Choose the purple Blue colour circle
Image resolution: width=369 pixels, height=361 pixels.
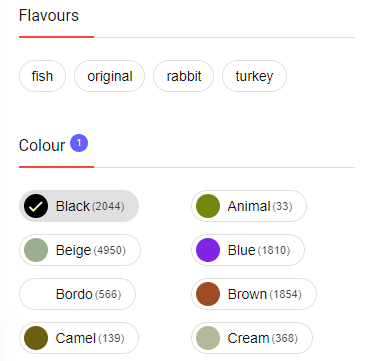(x=208, y=250)
